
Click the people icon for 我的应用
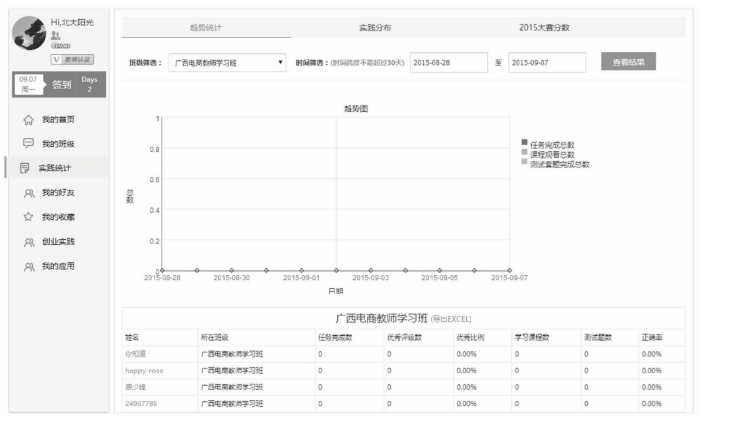click(29, 267)
